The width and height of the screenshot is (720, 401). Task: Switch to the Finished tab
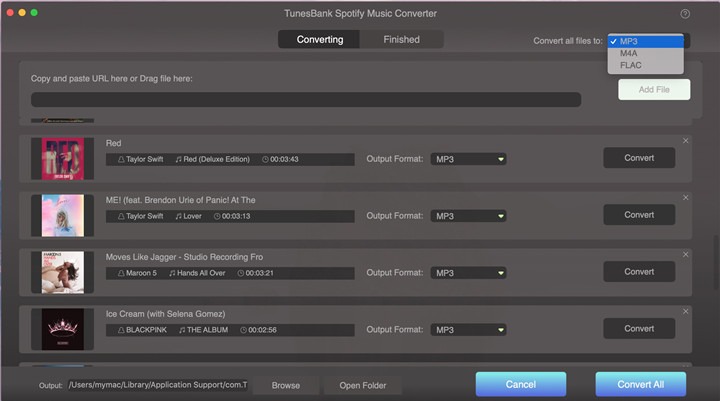coord(401,40)
